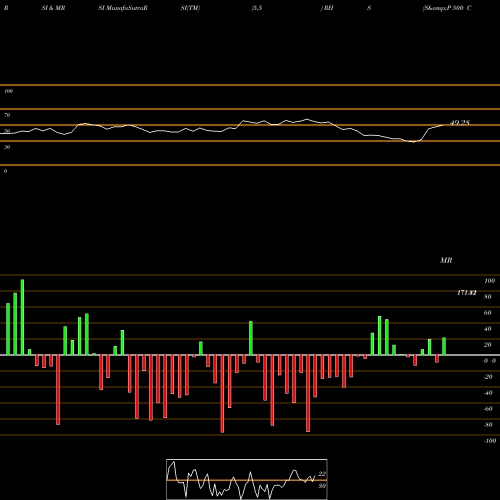The height and width of the screenshot is (500, 500).
Task: Click the momentum axis label -100
Action: point(490,441)
